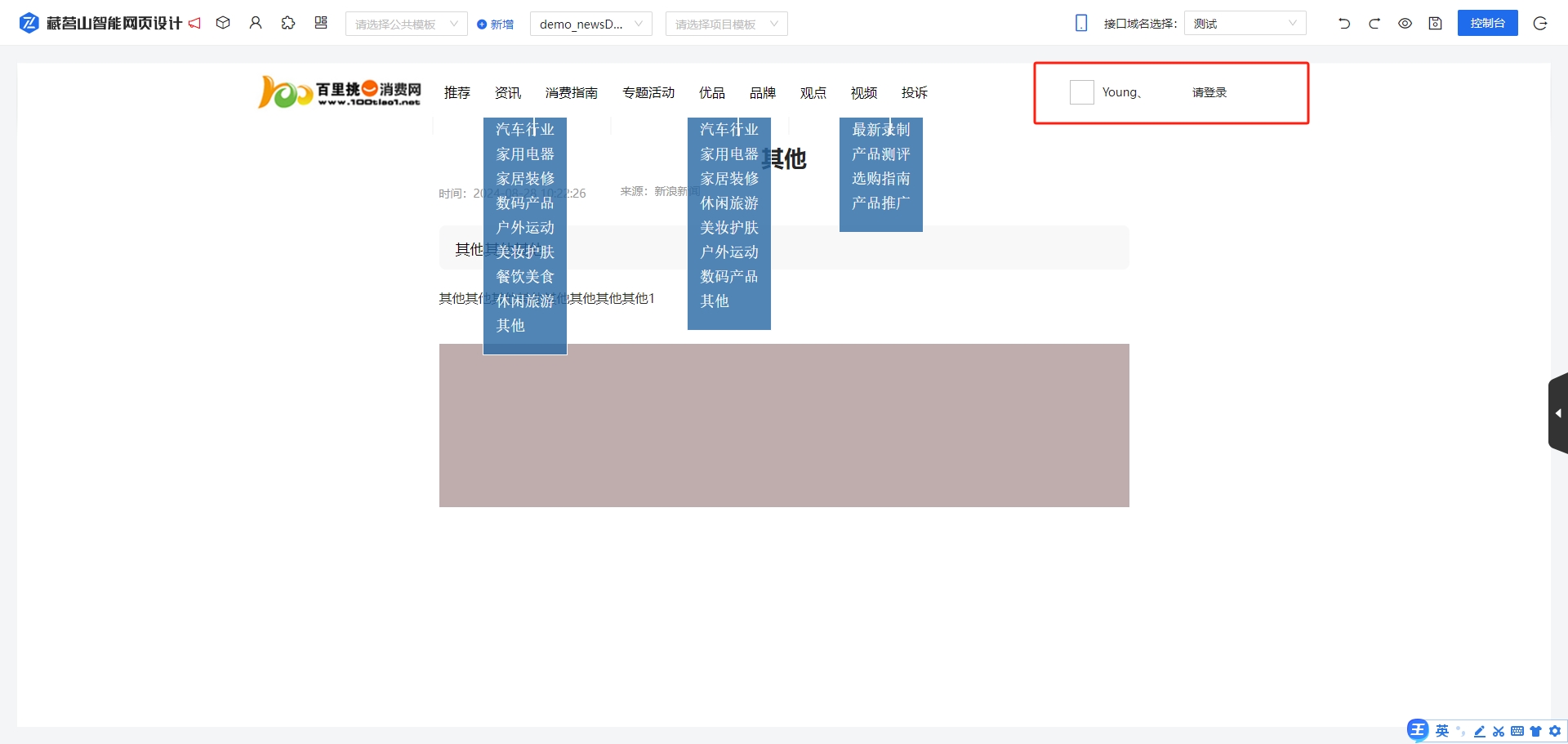This screenshot has width=1568, height=744.
Task: Switch to mobile device preview icon
Action: (1081, 23)
